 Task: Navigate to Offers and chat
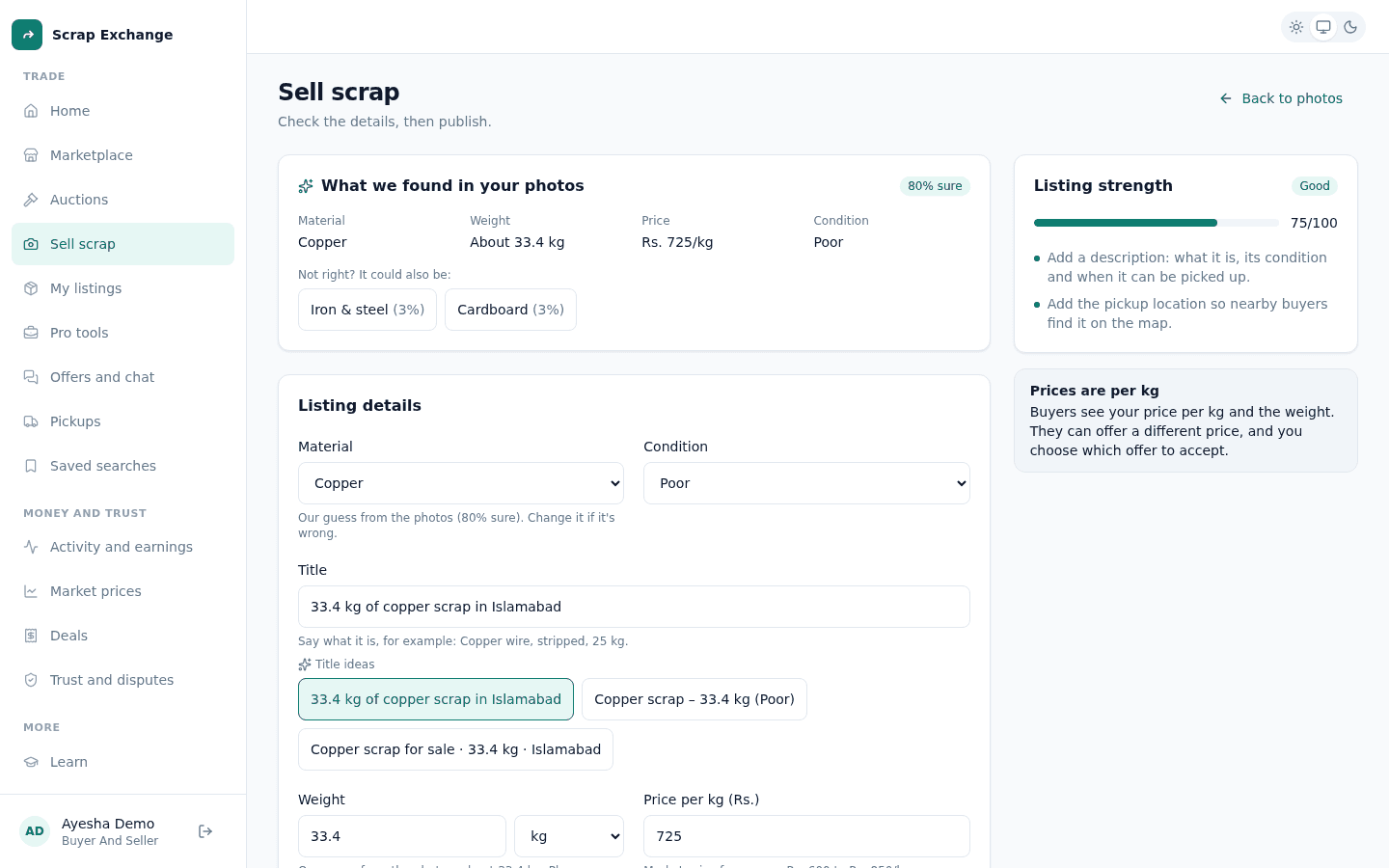123,377
